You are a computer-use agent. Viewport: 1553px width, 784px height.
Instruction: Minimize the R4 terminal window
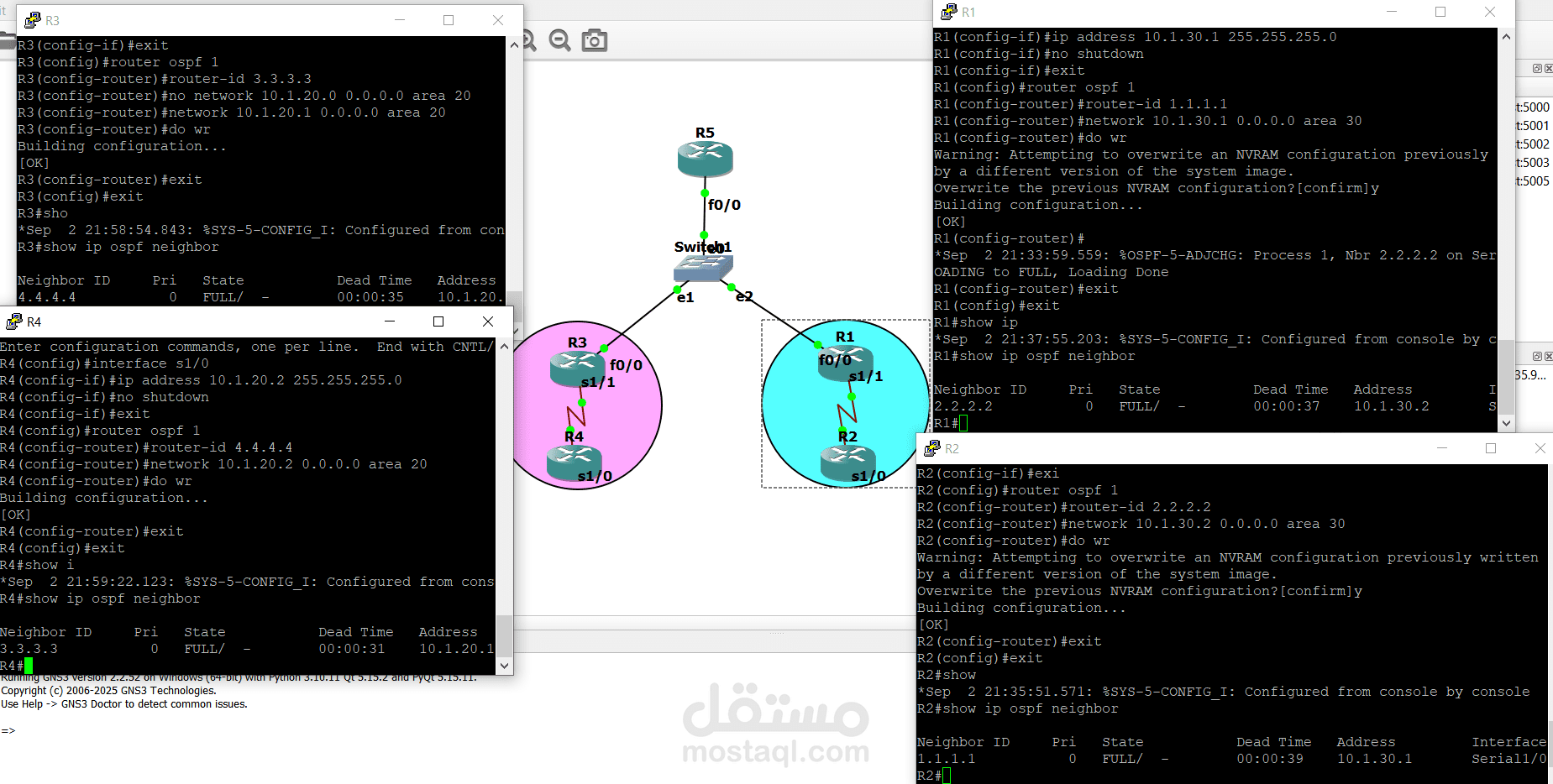[390, 321]
